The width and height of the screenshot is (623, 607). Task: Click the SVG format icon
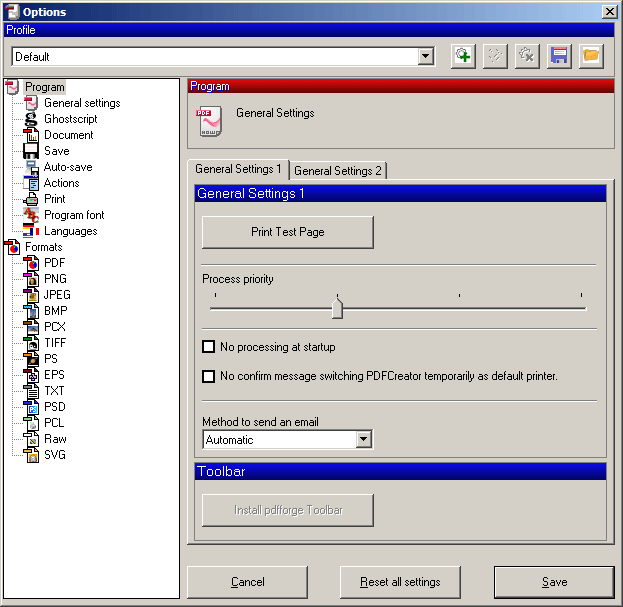31,455
